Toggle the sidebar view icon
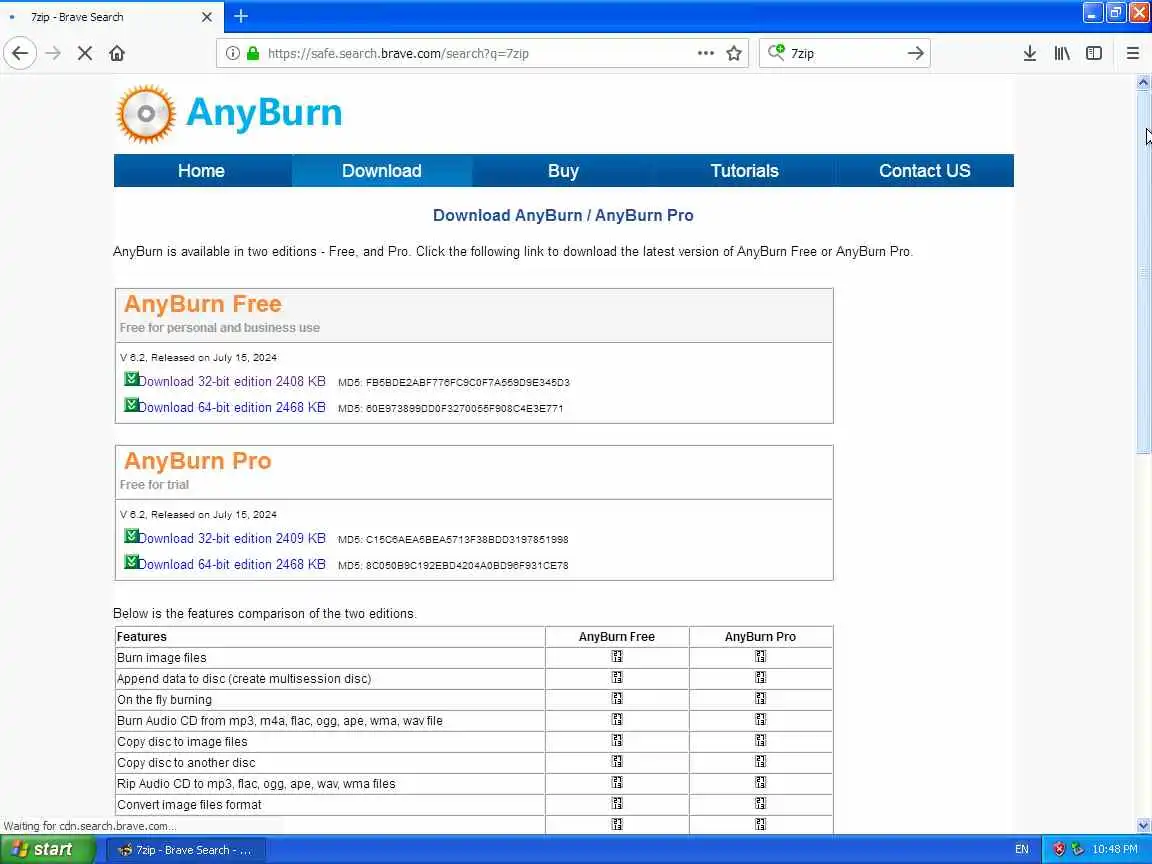The image size is (1152, 864). 1093,53
